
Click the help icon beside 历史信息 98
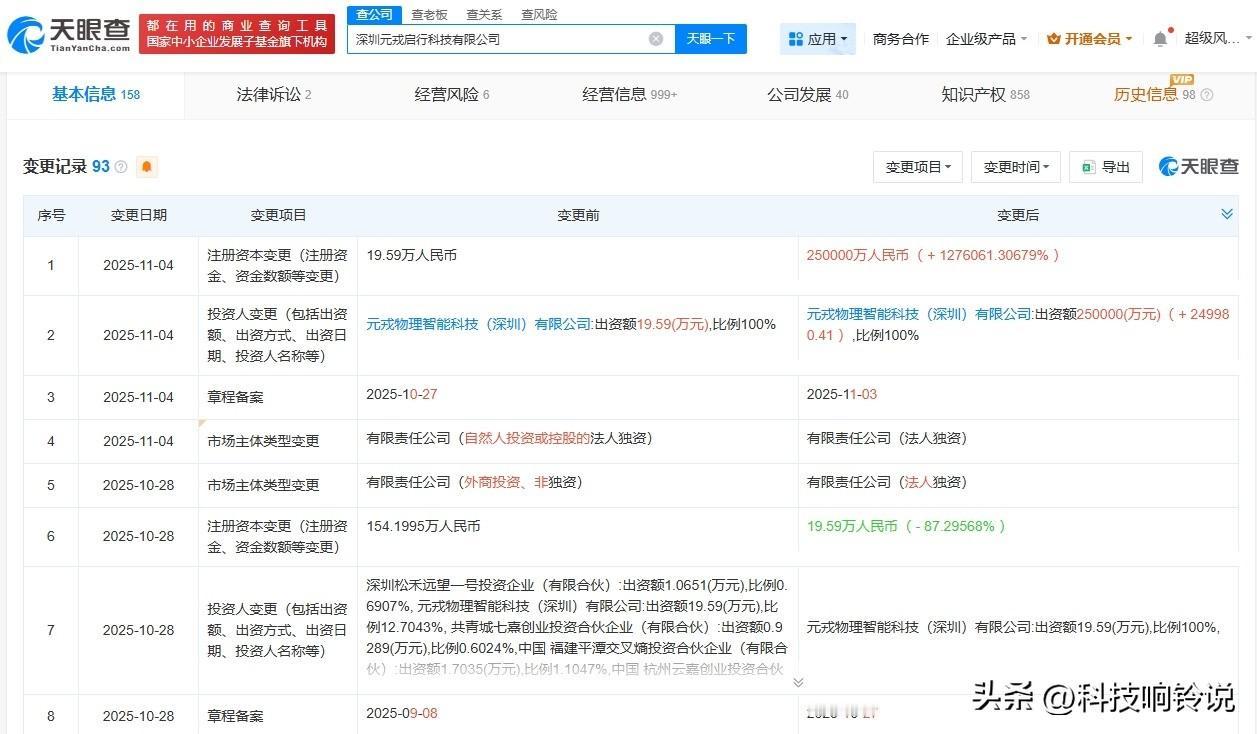(x=1206, y=95)
